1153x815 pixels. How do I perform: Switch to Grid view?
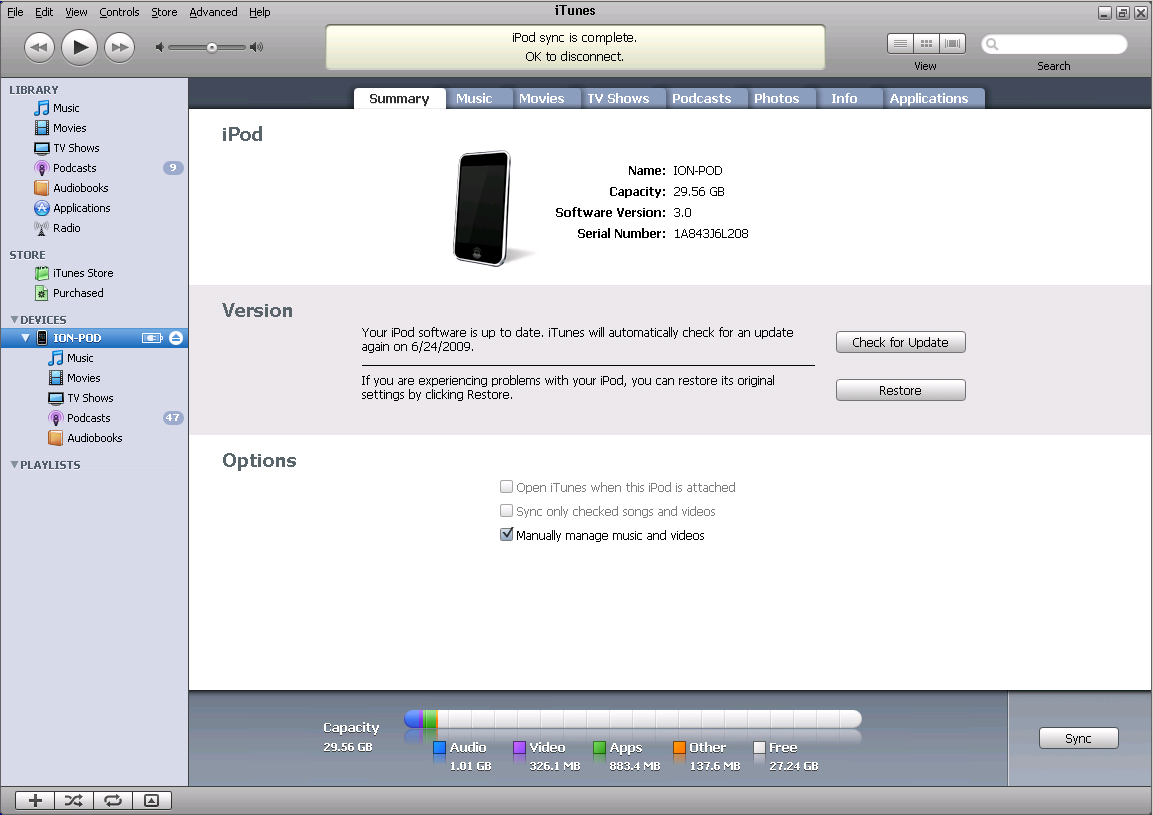click(927, 44)
